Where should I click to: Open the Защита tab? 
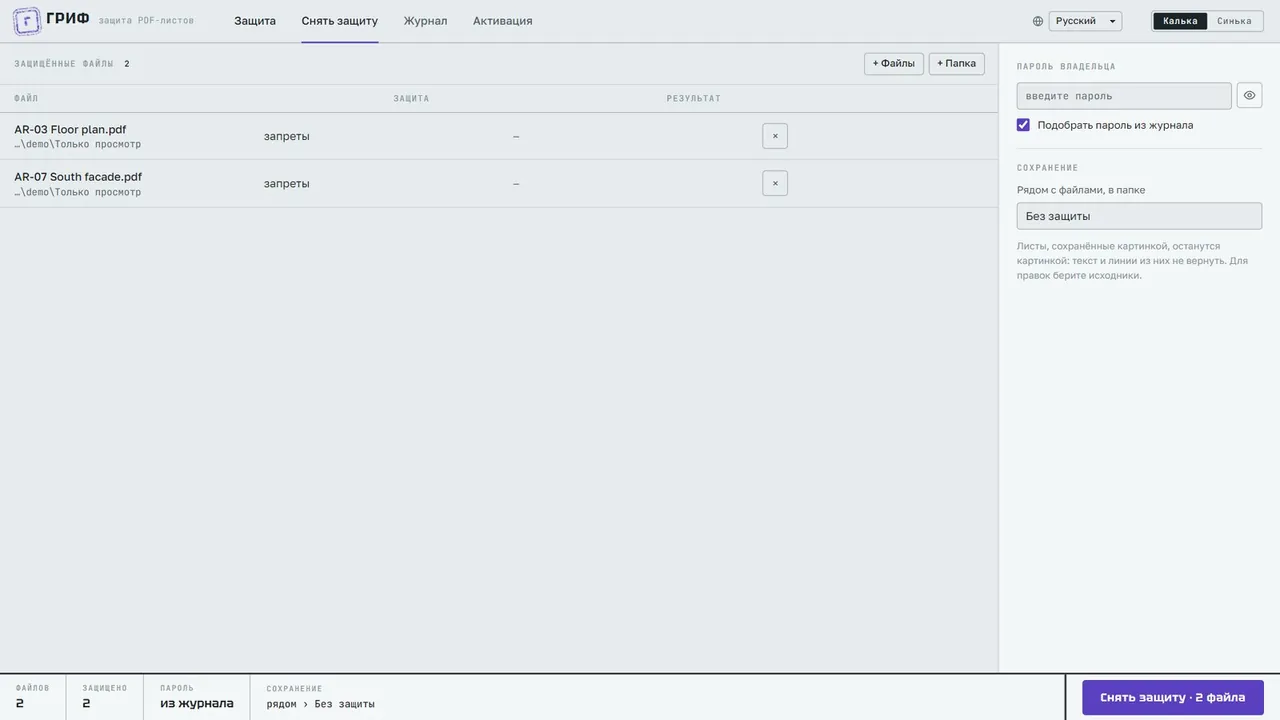[255, 21]
